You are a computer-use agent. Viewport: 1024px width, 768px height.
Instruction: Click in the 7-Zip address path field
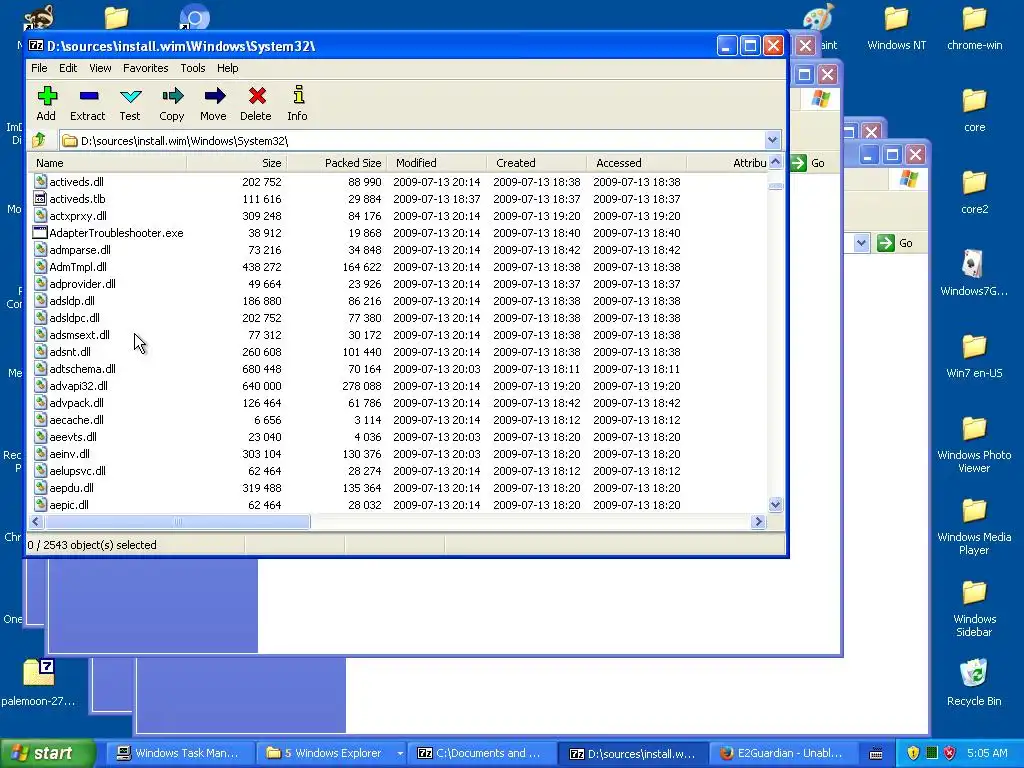[x=413, y=140]
